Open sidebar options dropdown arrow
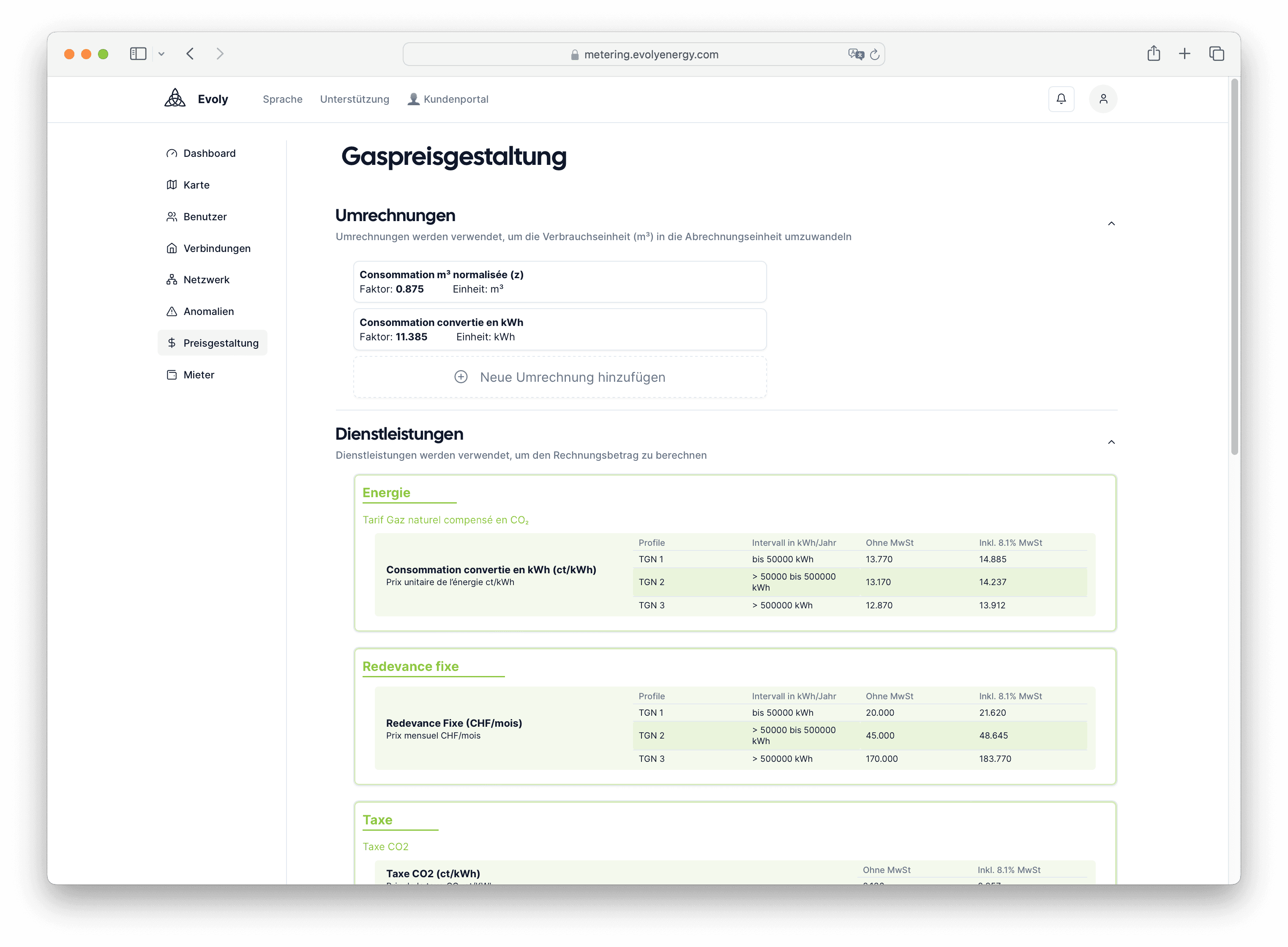Screen dimensions: 1288x947 (x=161, y=54)
